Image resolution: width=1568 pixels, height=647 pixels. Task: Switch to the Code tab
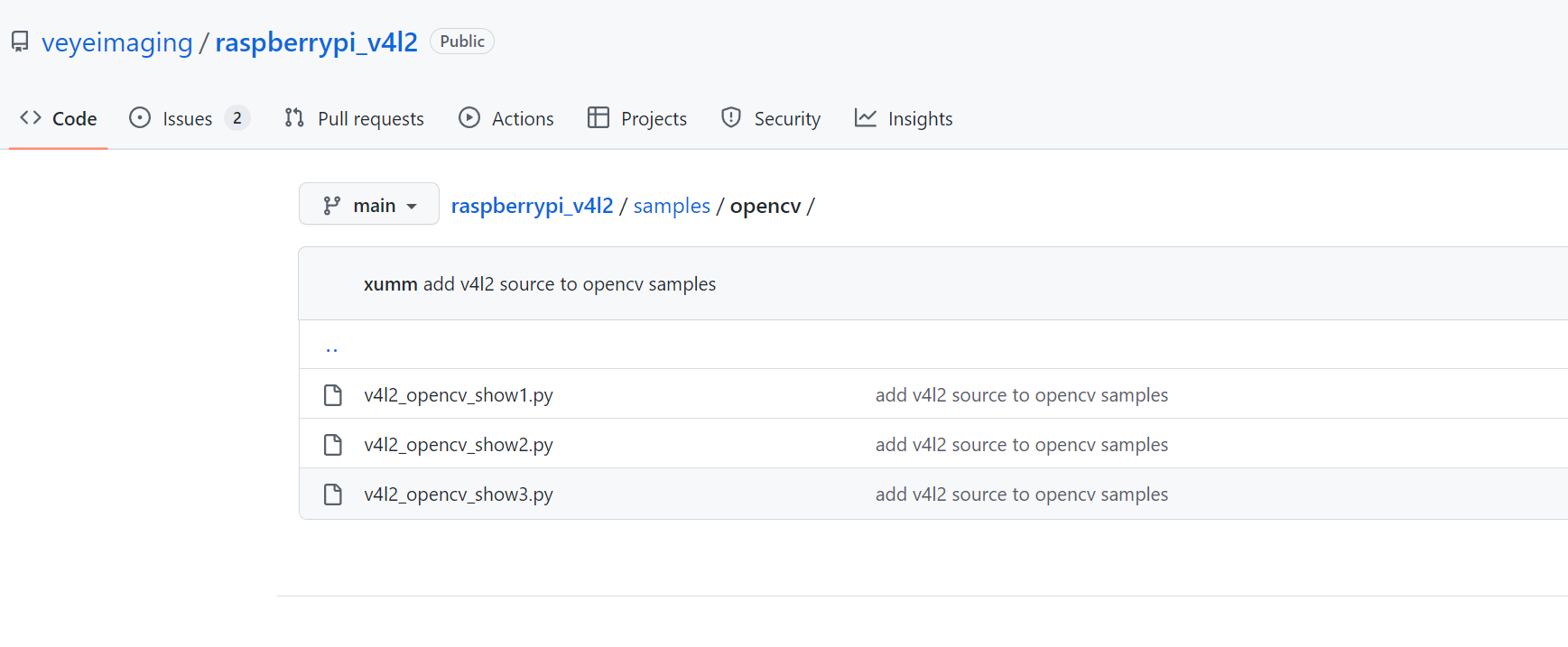coord(59,118)
